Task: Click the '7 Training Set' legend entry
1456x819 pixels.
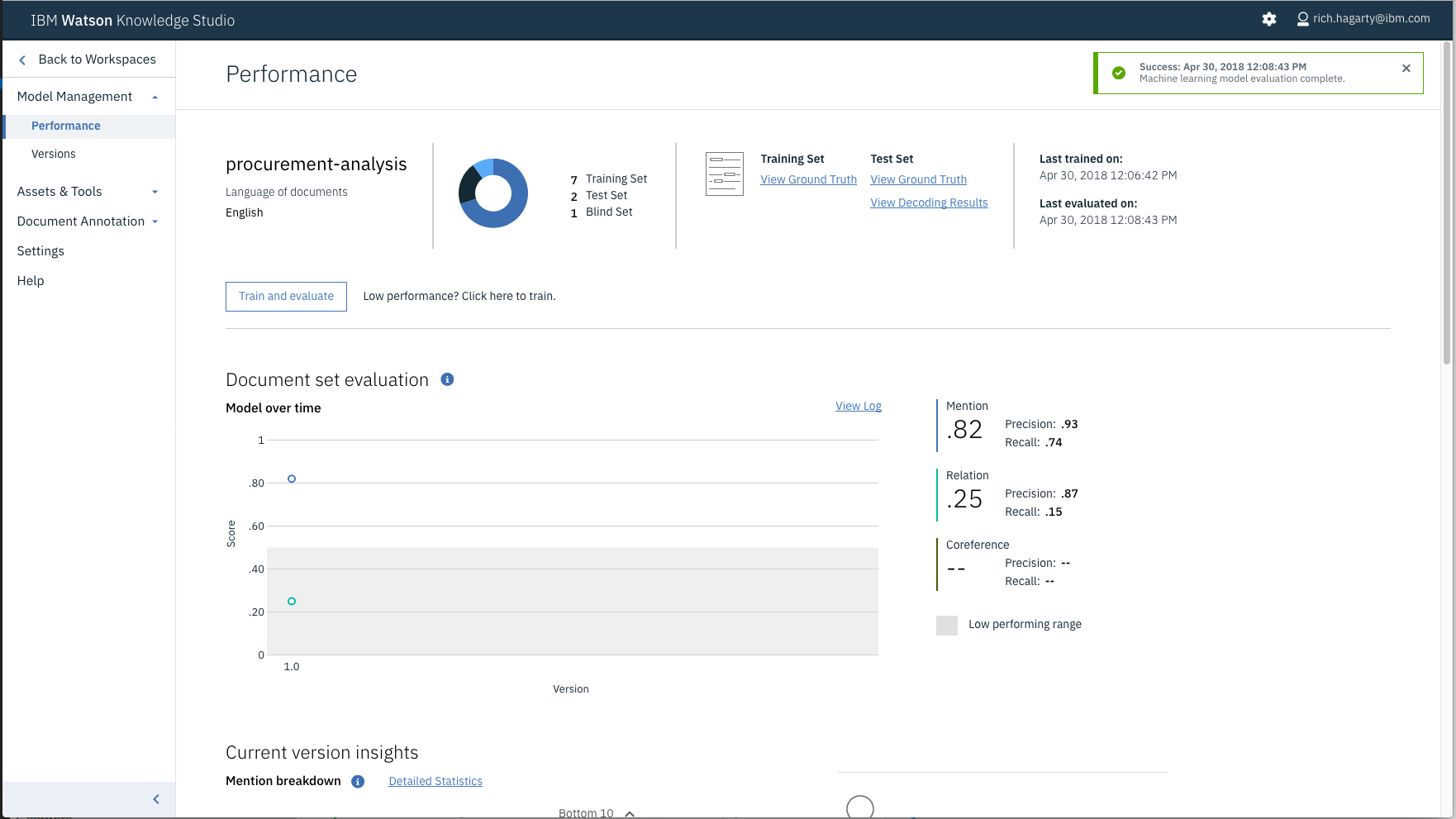Action: pyautogui.click(x=609, y=179)
